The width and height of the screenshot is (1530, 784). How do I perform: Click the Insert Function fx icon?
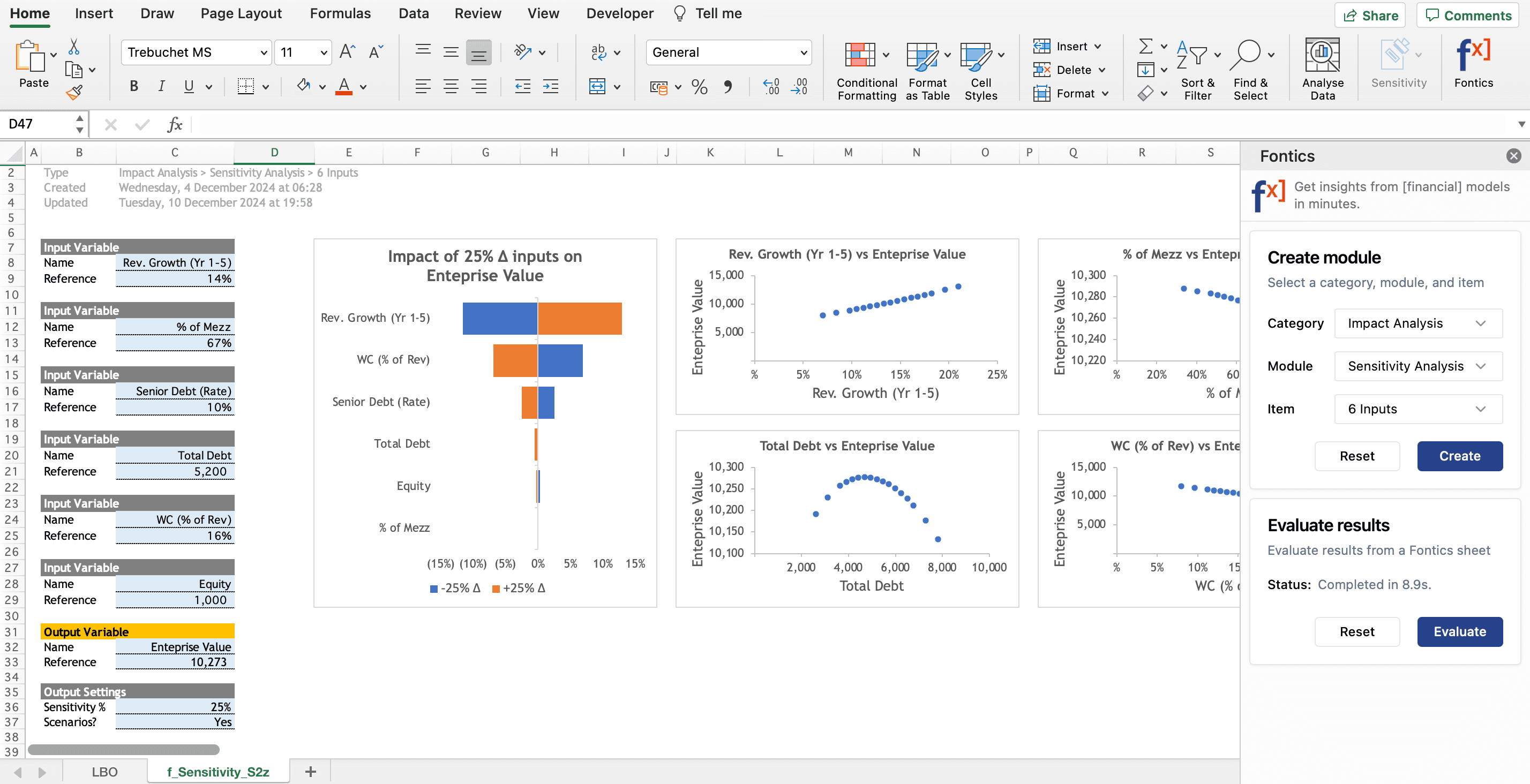(x=175, y=124)
